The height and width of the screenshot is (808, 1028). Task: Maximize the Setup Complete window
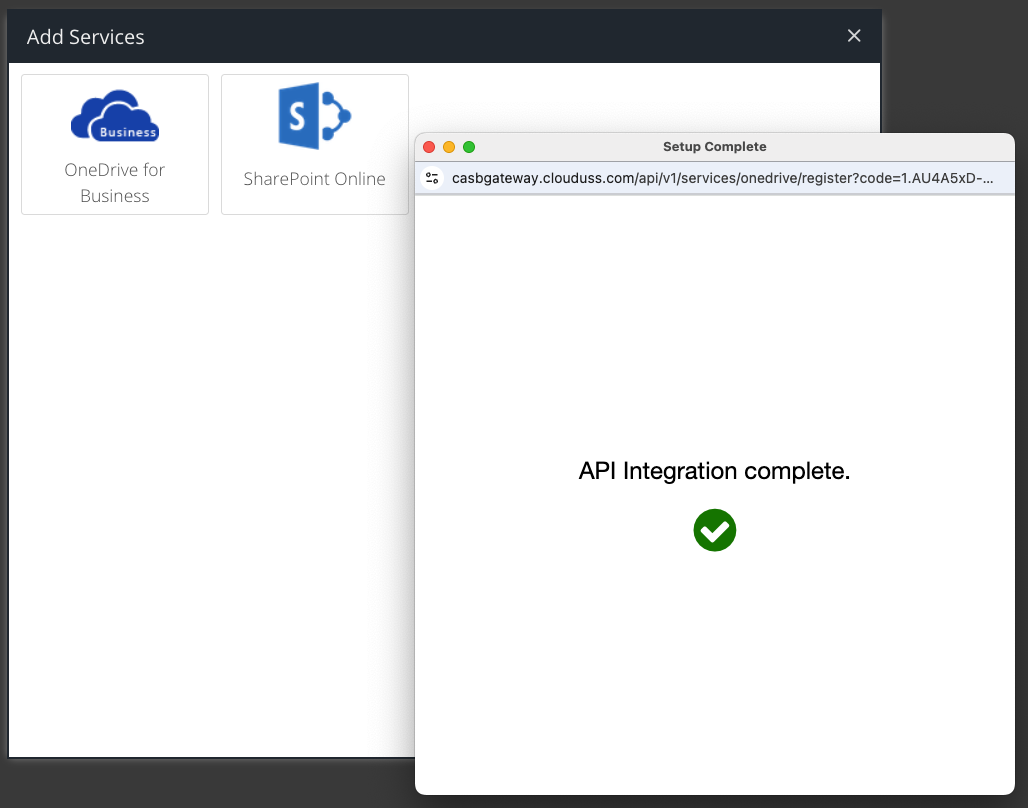[469, 147]
